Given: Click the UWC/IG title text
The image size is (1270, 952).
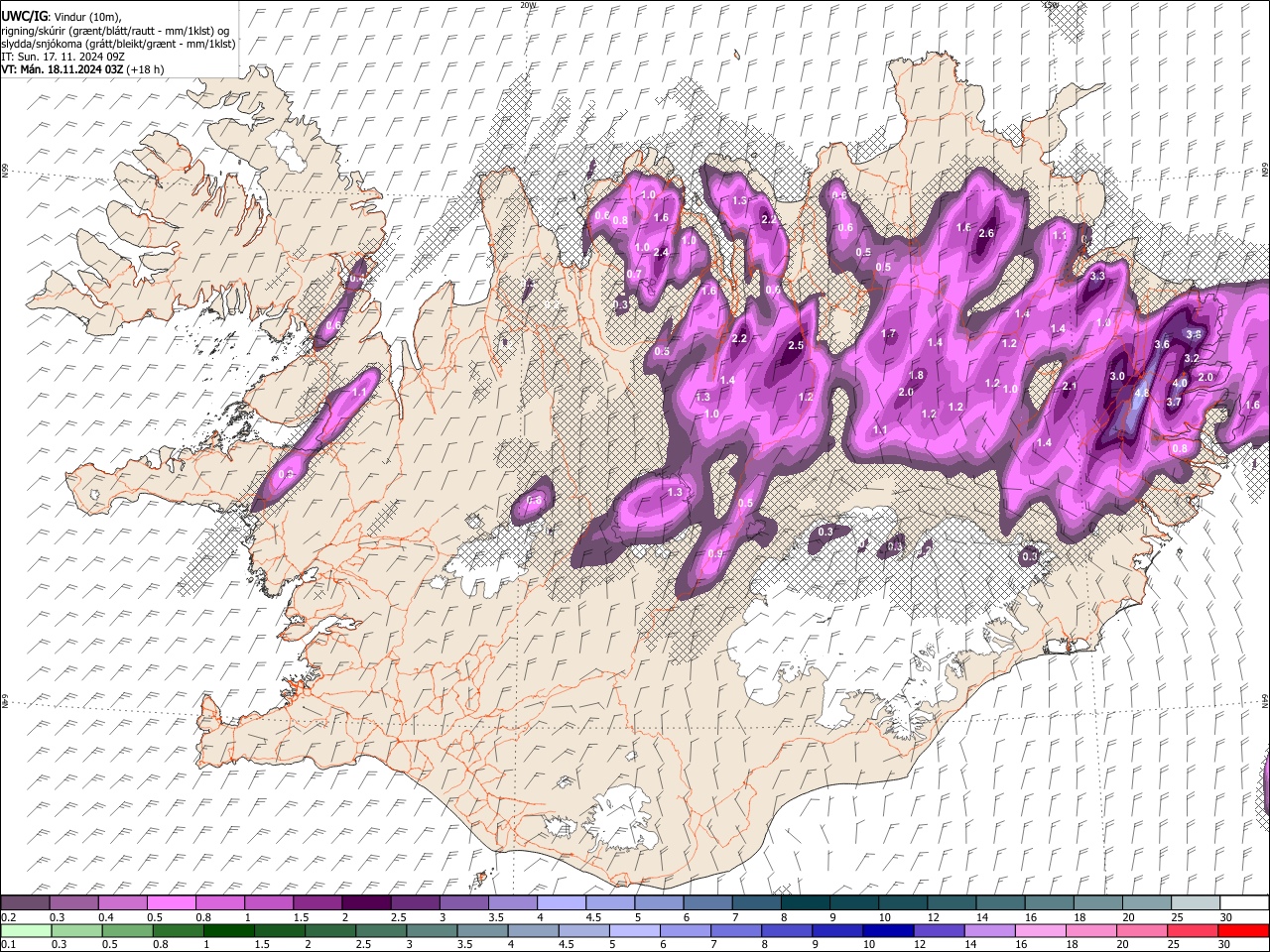Looking at the screenshot, I should pos(25,16).
